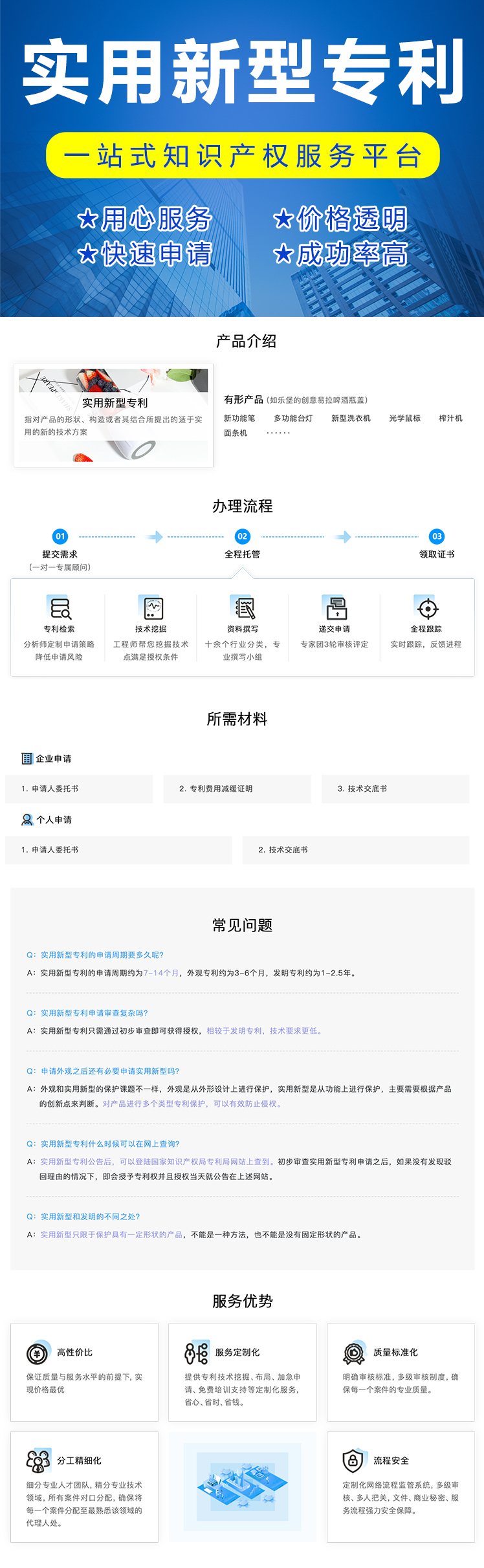The width and height of the screenshot is (484, 1568).
Task: Click the 多功能台灯 product example
Action: [x=293, y=419]
